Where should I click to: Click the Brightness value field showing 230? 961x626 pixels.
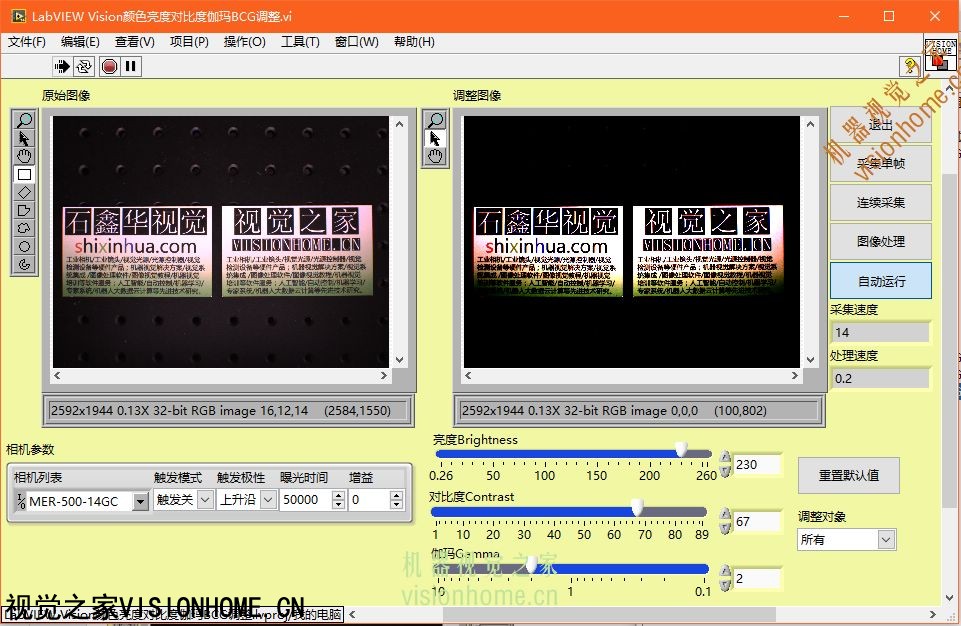pos(758,464)
